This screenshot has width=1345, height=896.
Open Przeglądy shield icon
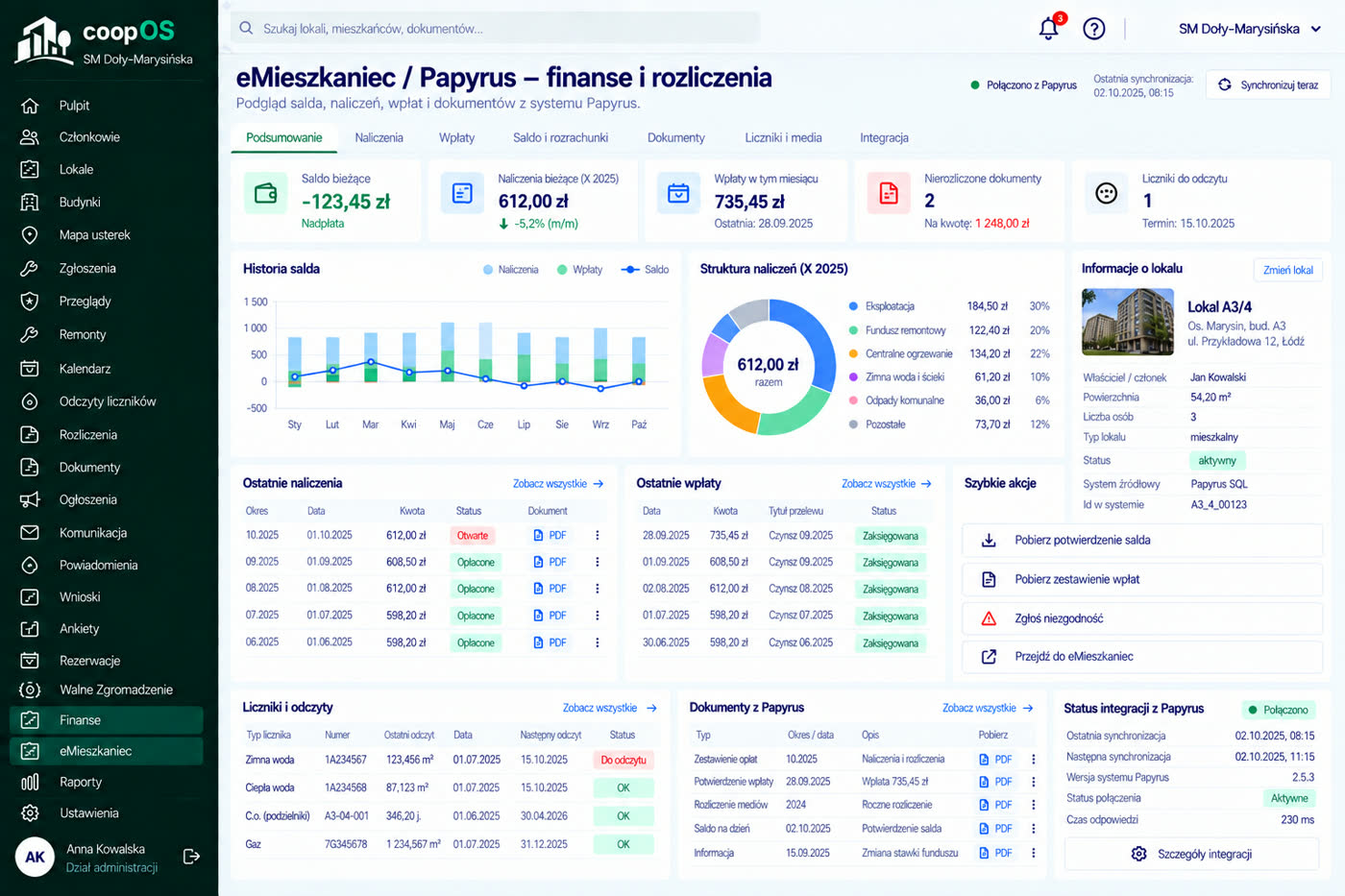(x=30, y=302)
